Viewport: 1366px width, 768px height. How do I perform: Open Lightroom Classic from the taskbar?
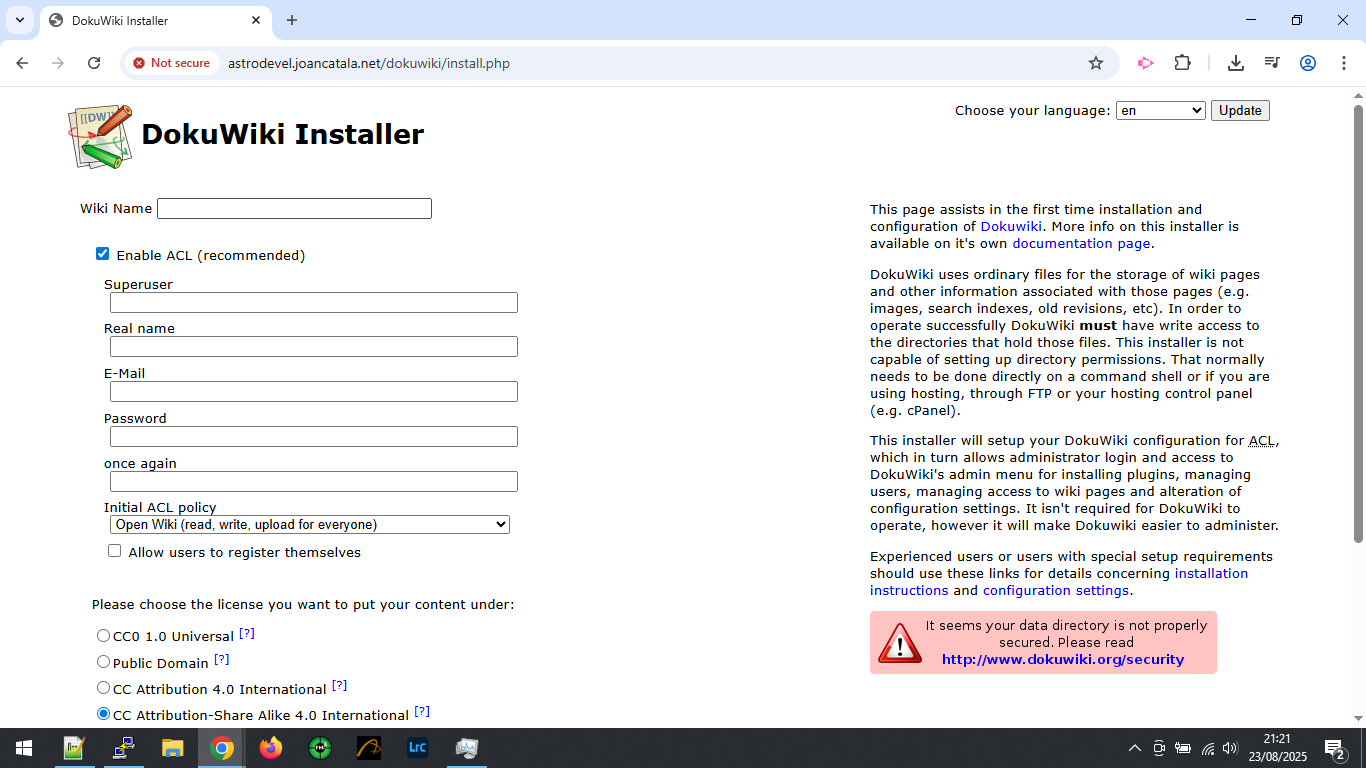pos(418,748)
